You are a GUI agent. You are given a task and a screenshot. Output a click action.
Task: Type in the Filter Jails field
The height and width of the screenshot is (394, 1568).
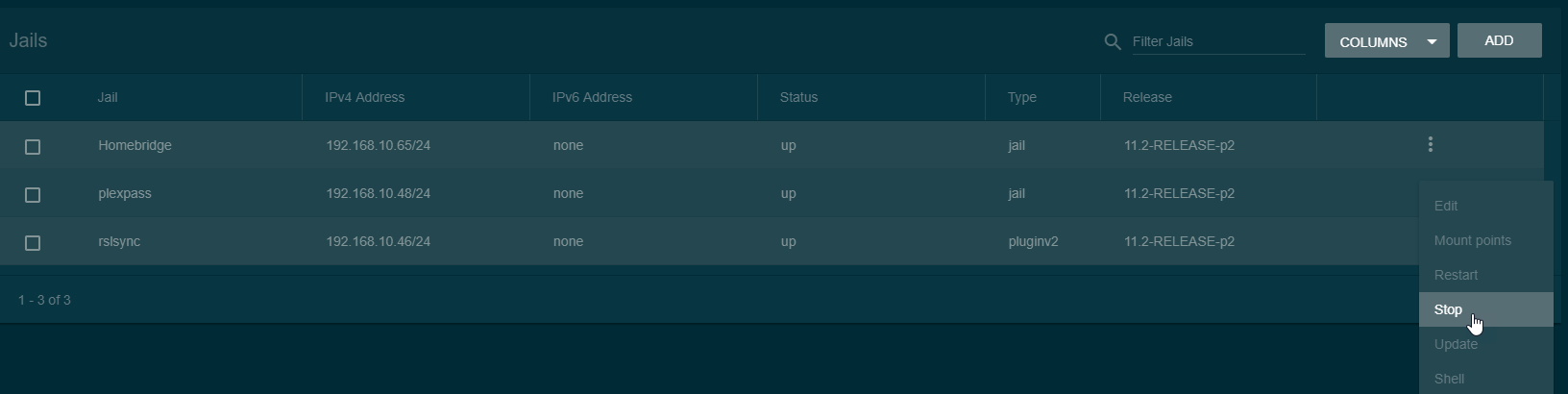1217,41
